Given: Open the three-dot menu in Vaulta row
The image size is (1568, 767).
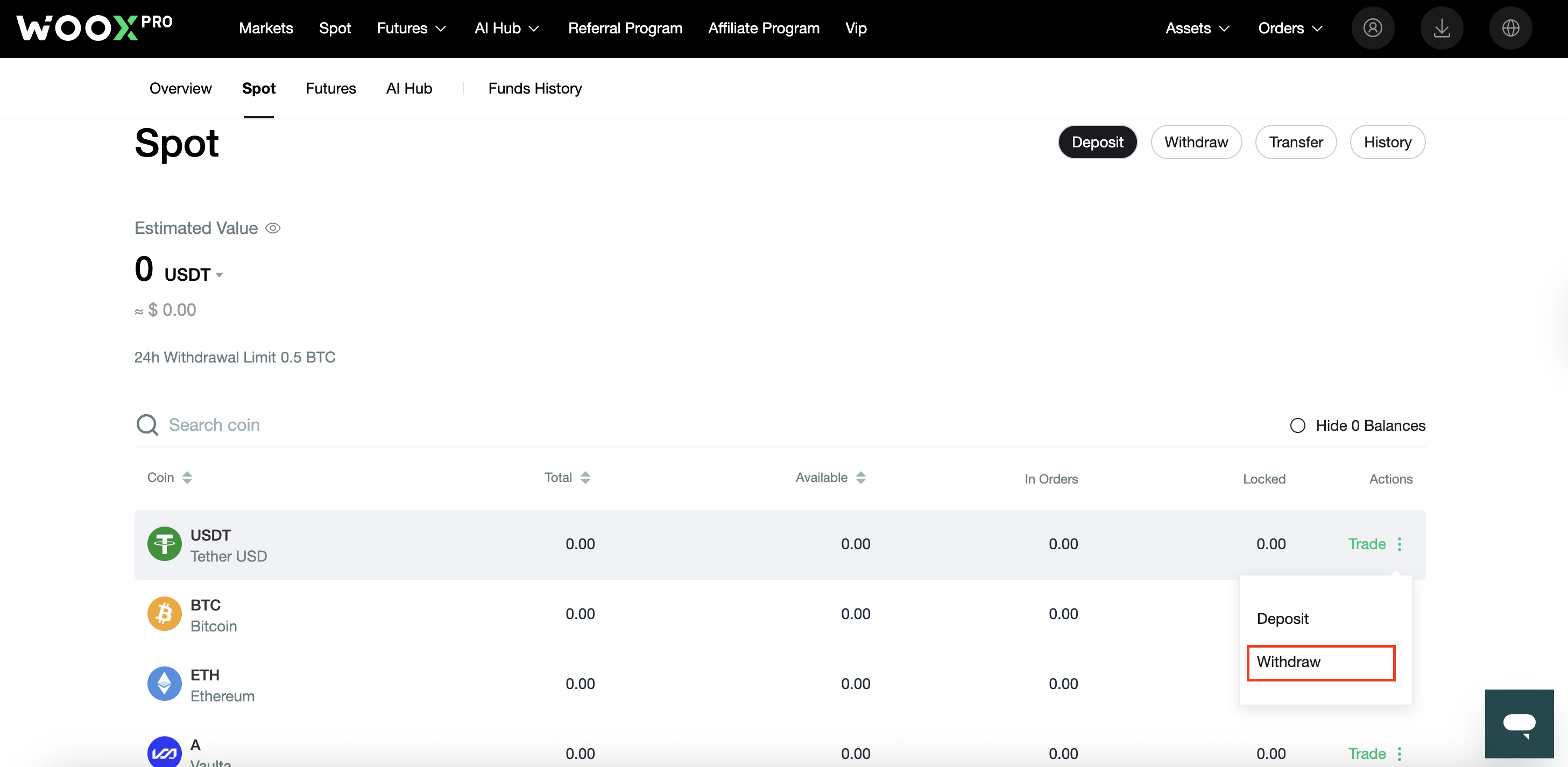Looking at the screenshot, I should coord(1400,754).
